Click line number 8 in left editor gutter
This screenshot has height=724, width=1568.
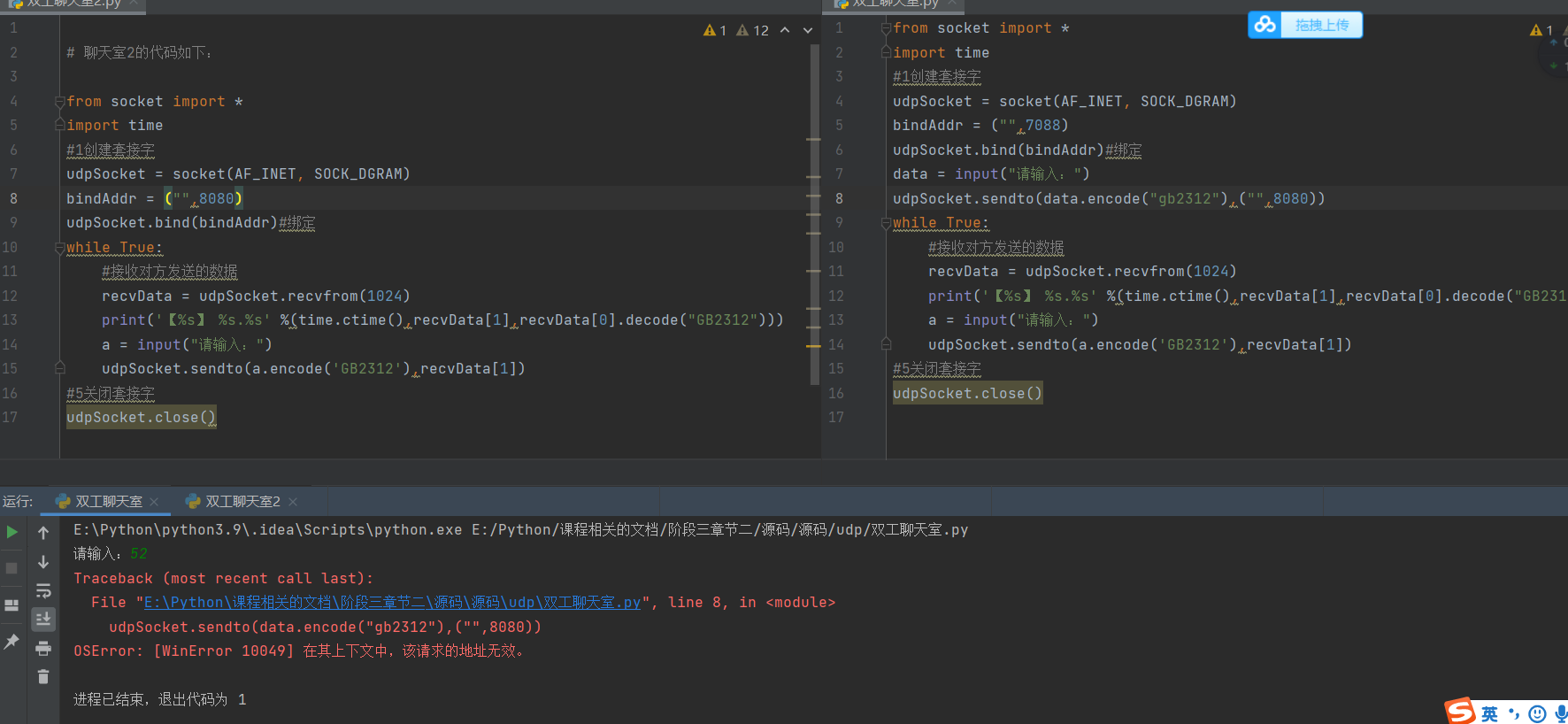click(13, 199)
